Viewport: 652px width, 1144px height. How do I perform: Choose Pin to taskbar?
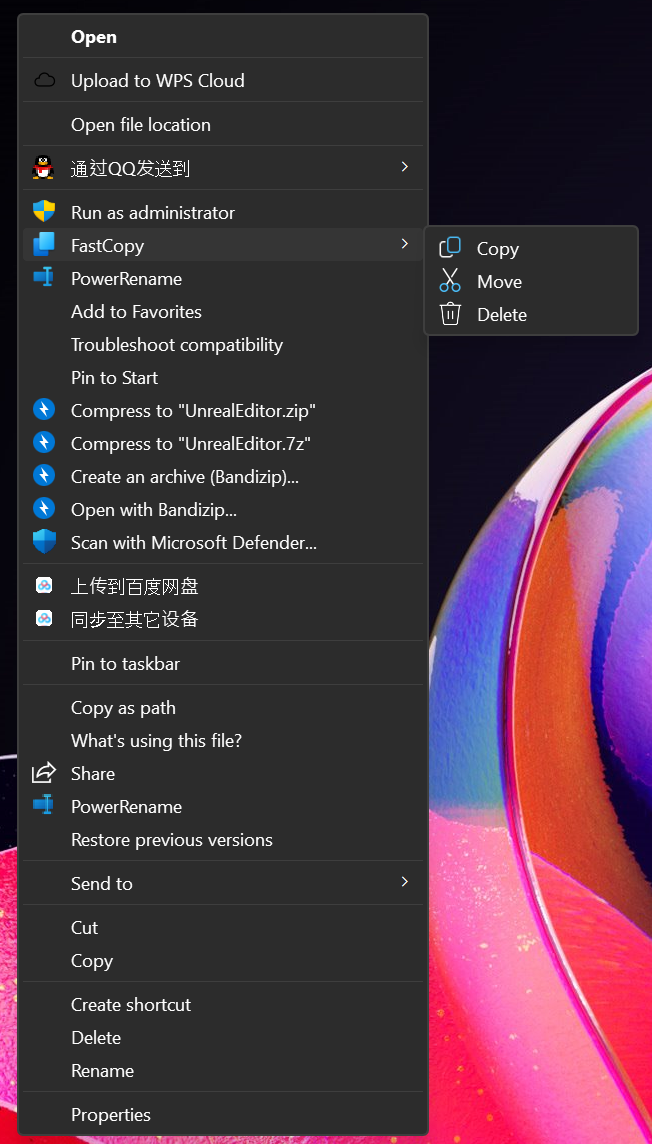pos(223,663)
